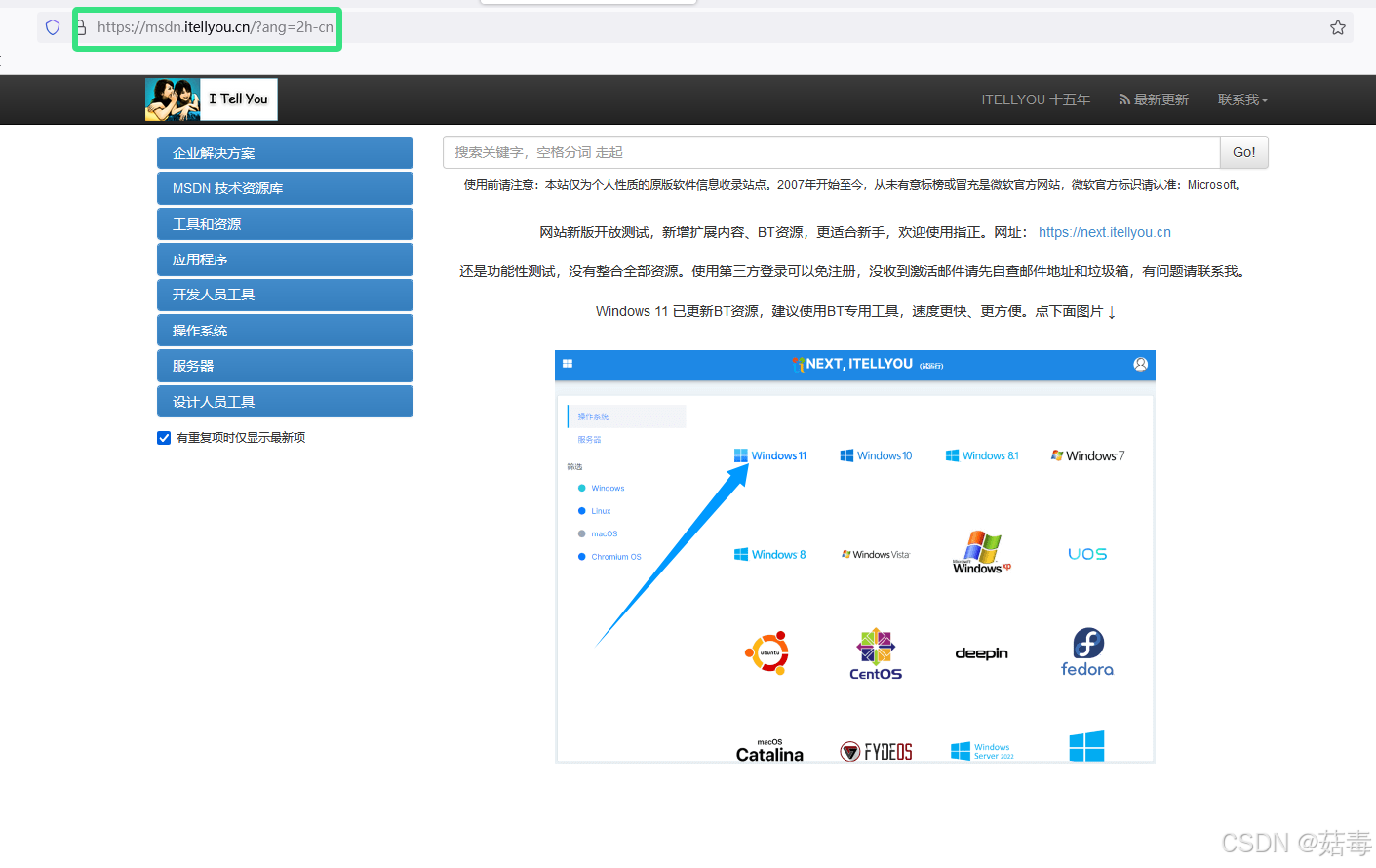This screenshot has height=868, width=1376.
Task: Expand the 企业解决方案 category
Action: [285, 153]
